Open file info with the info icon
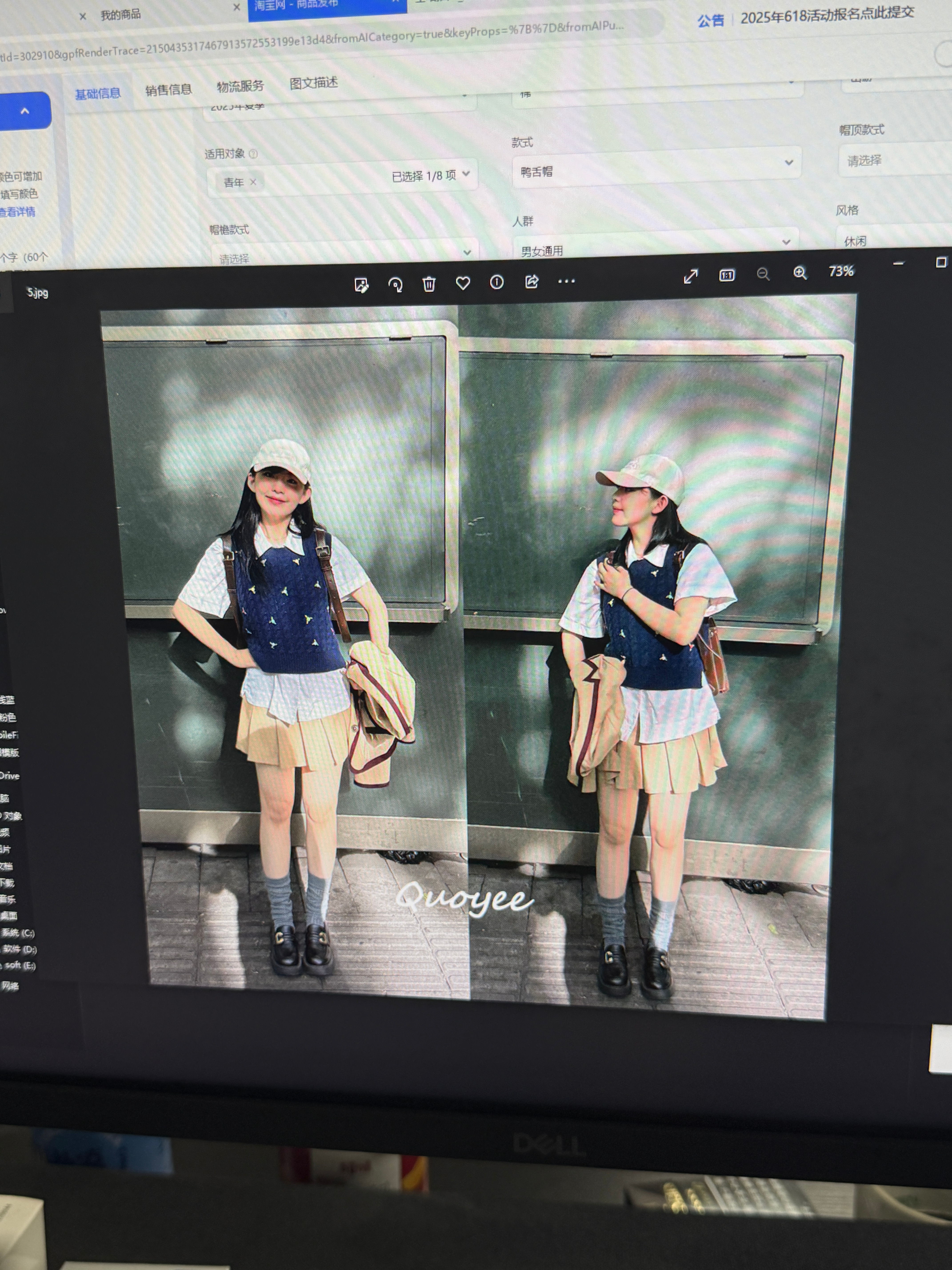 (496, 282)
